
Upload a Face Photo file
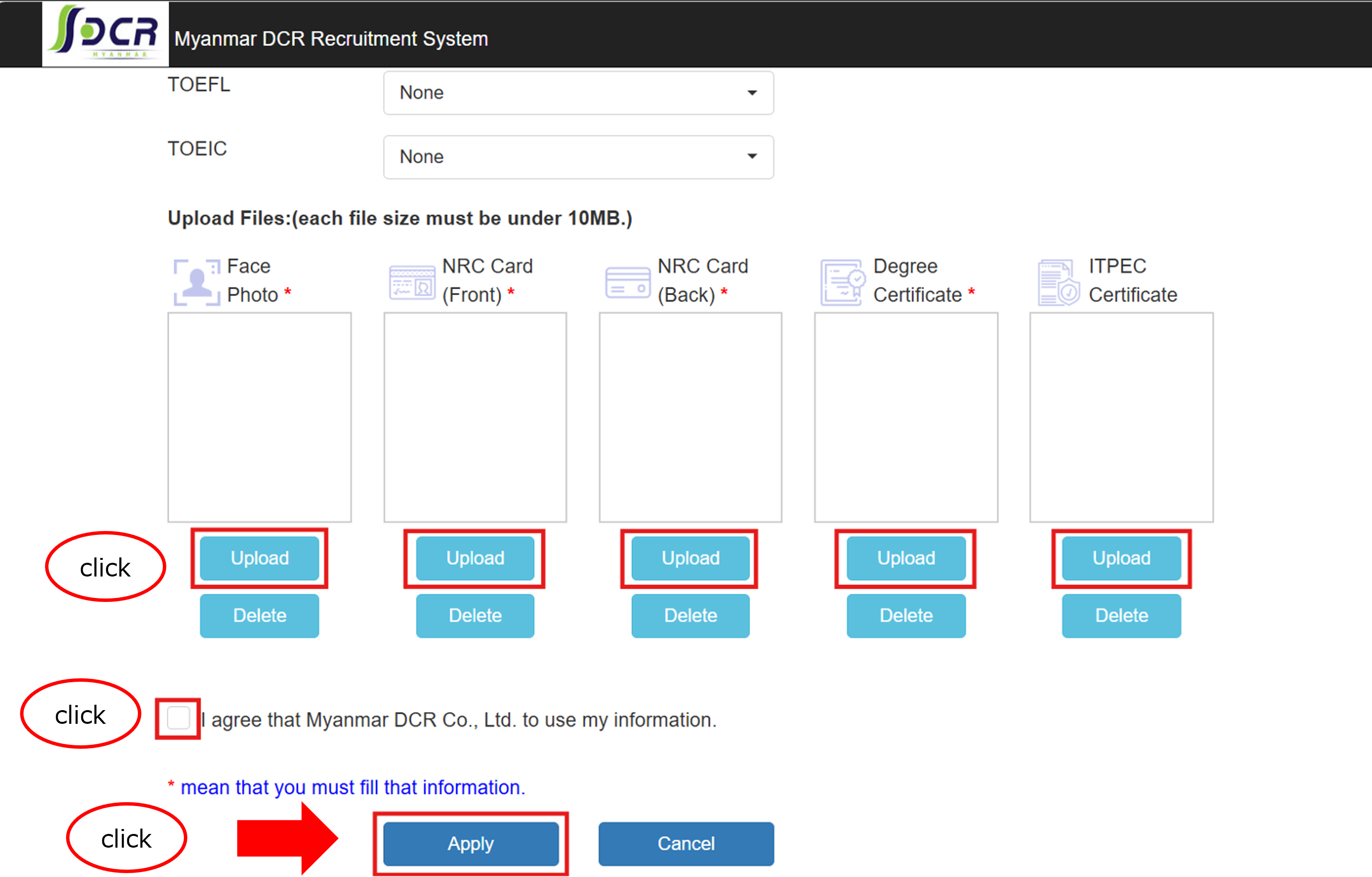259,558
